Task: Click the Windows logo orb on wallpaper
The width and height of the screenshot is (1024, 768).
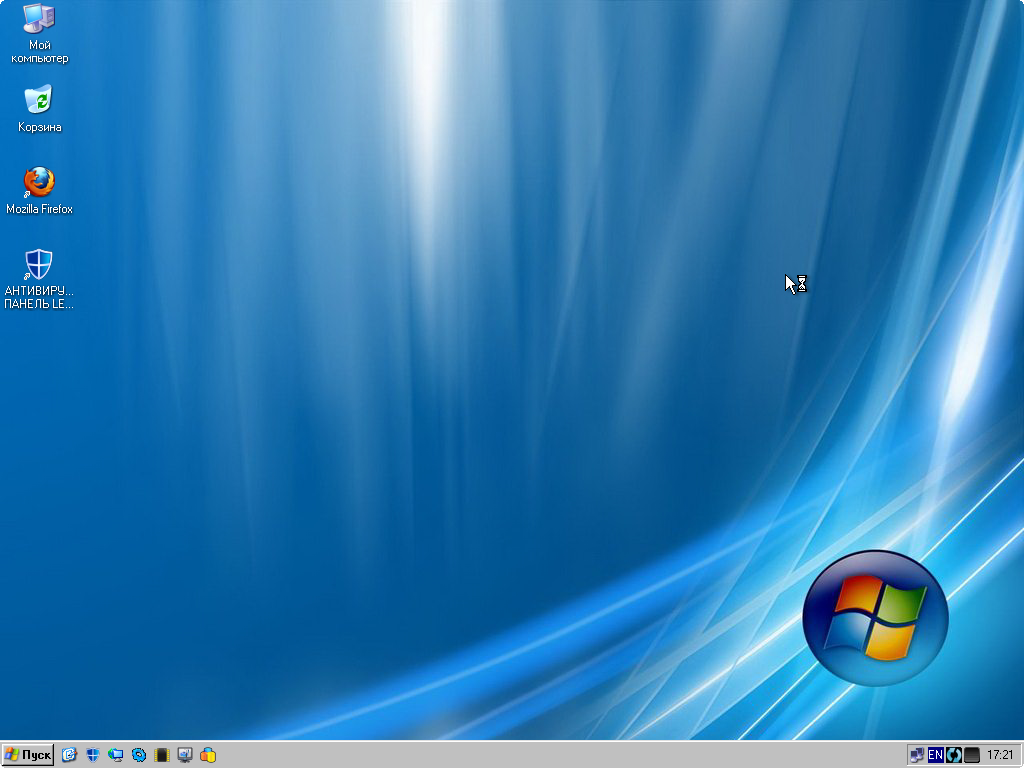Action: [x=875, y=617]
